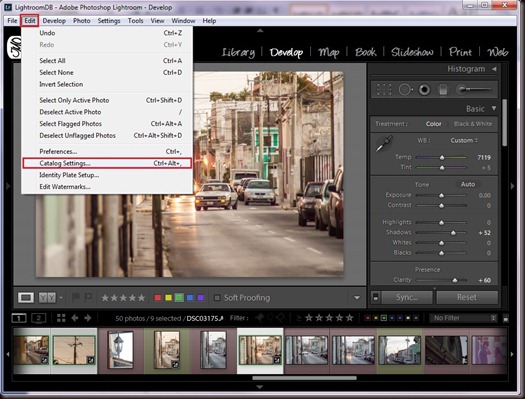Filter by red color label in filmstrip bar
This screenshot has width=525, height=399.
pos(368,318)
